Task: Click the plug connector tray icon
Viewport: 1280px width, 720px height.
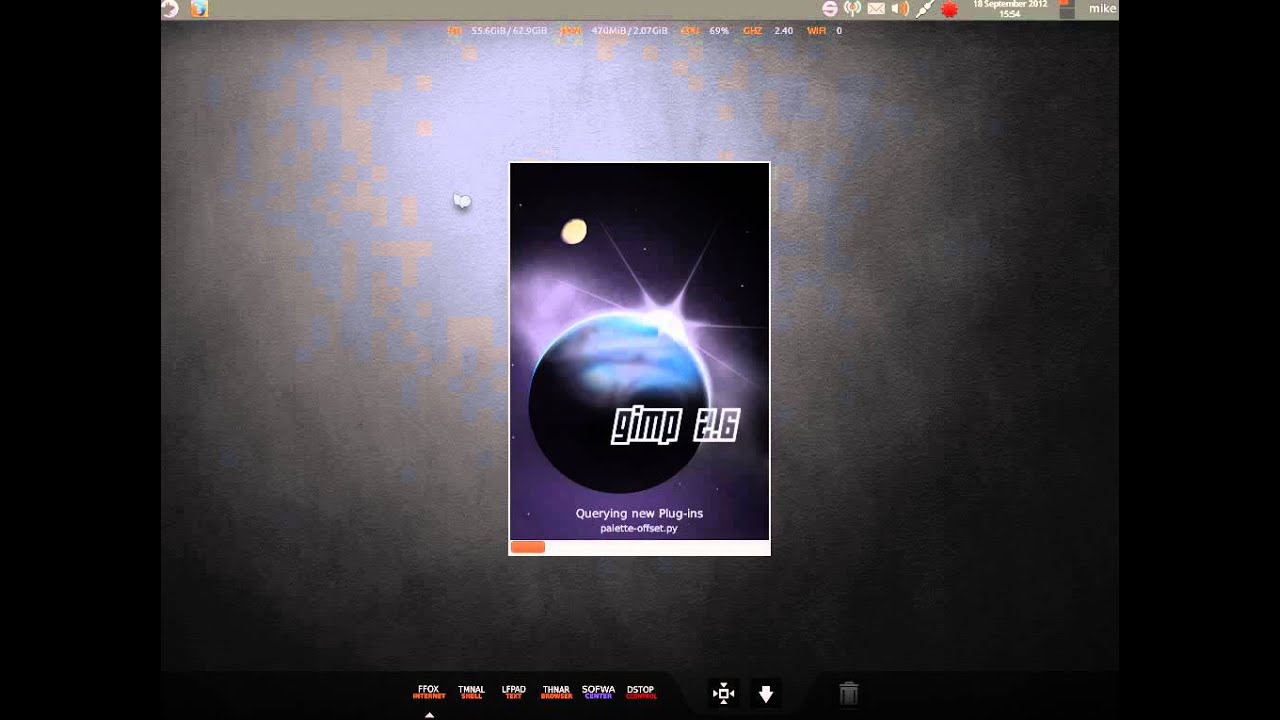Action: (x=925, y=9)
